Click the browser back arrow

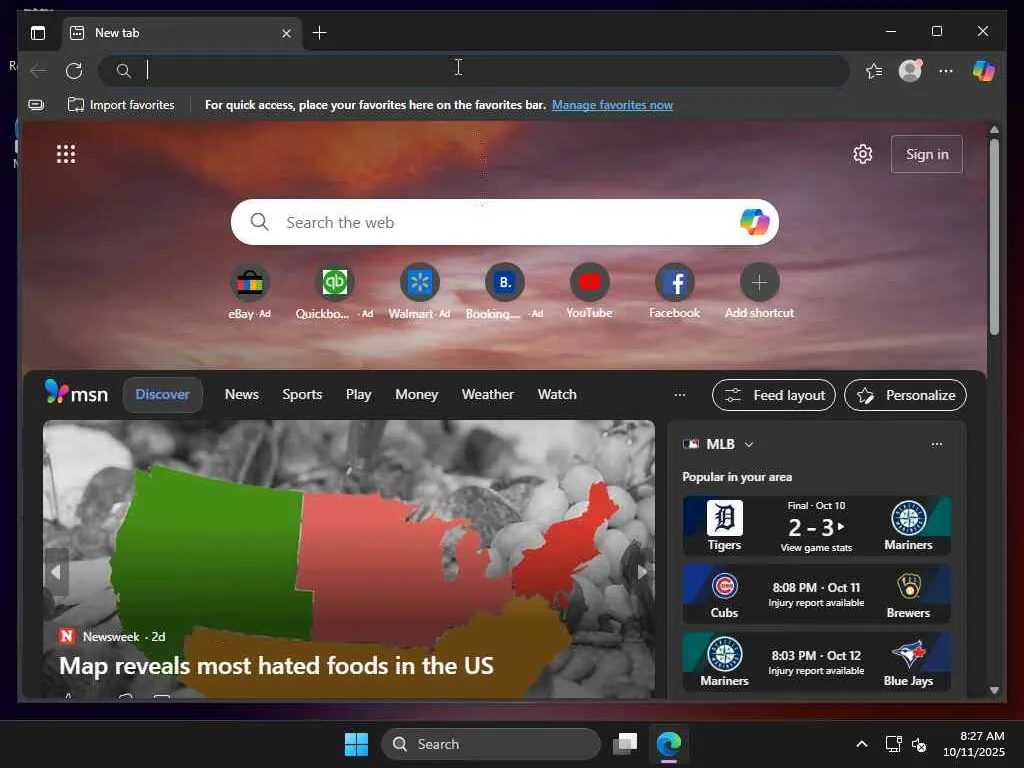pyautogui.click(x=39, y=71)
